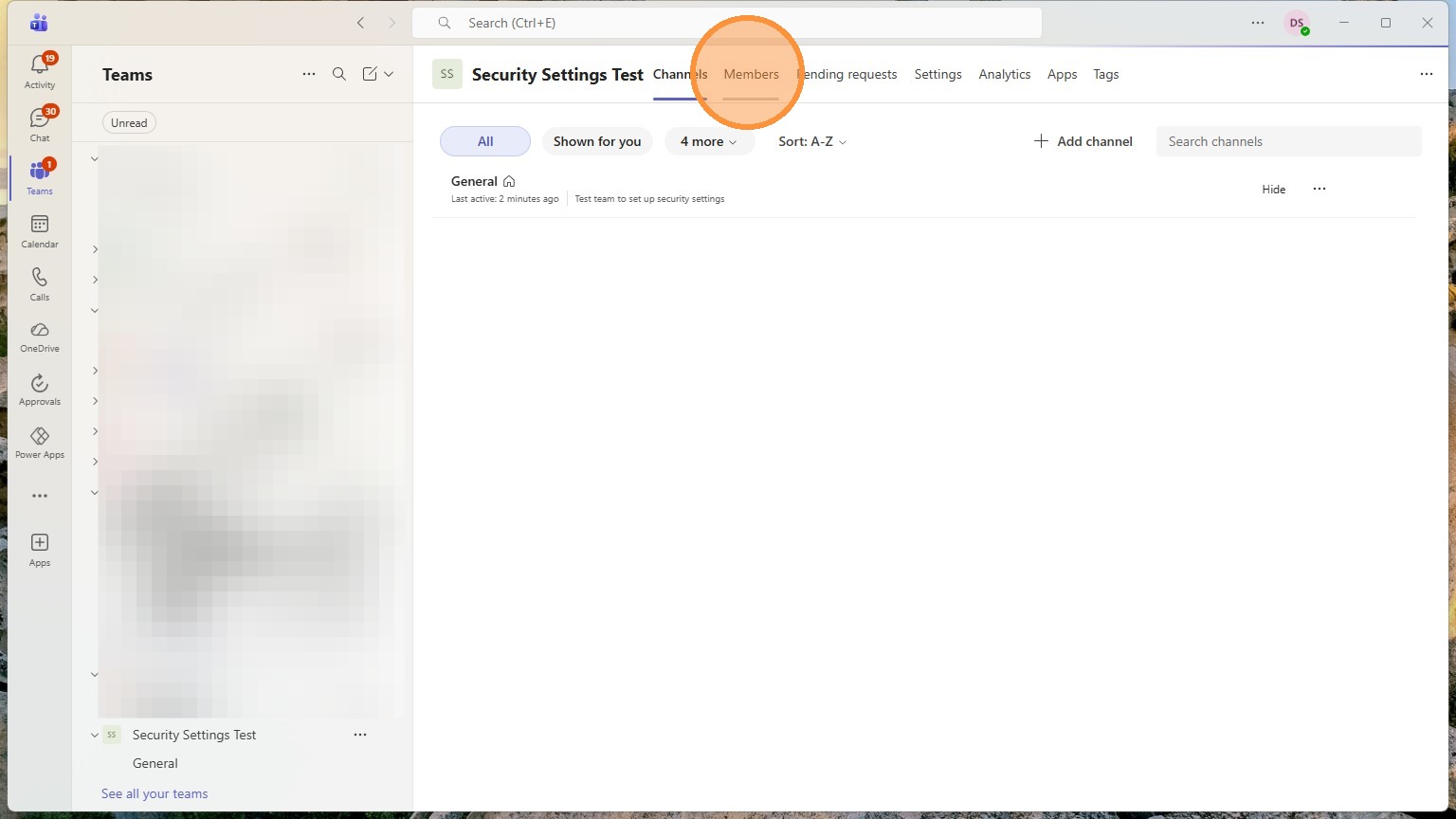Screen dimensions: 1456x819
Task: Open Approvals from the left rail
Action: pos(40,390)
